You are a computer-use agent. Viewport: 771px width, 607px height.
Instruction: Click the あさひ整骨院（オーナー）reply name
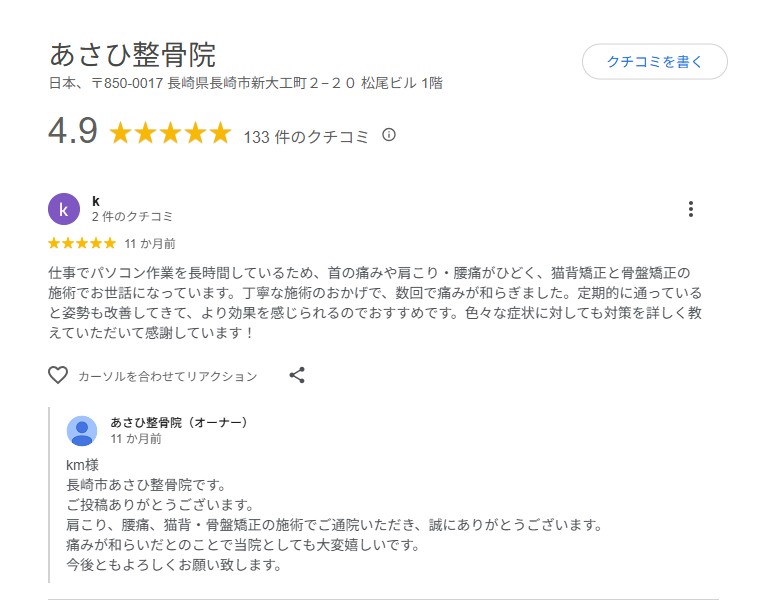coord(179,423)
